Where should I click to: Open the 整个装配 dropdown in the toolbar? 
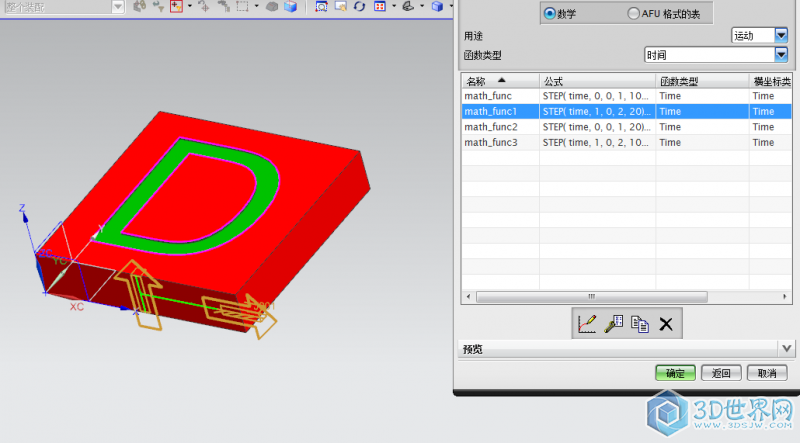tap(118, 7)
